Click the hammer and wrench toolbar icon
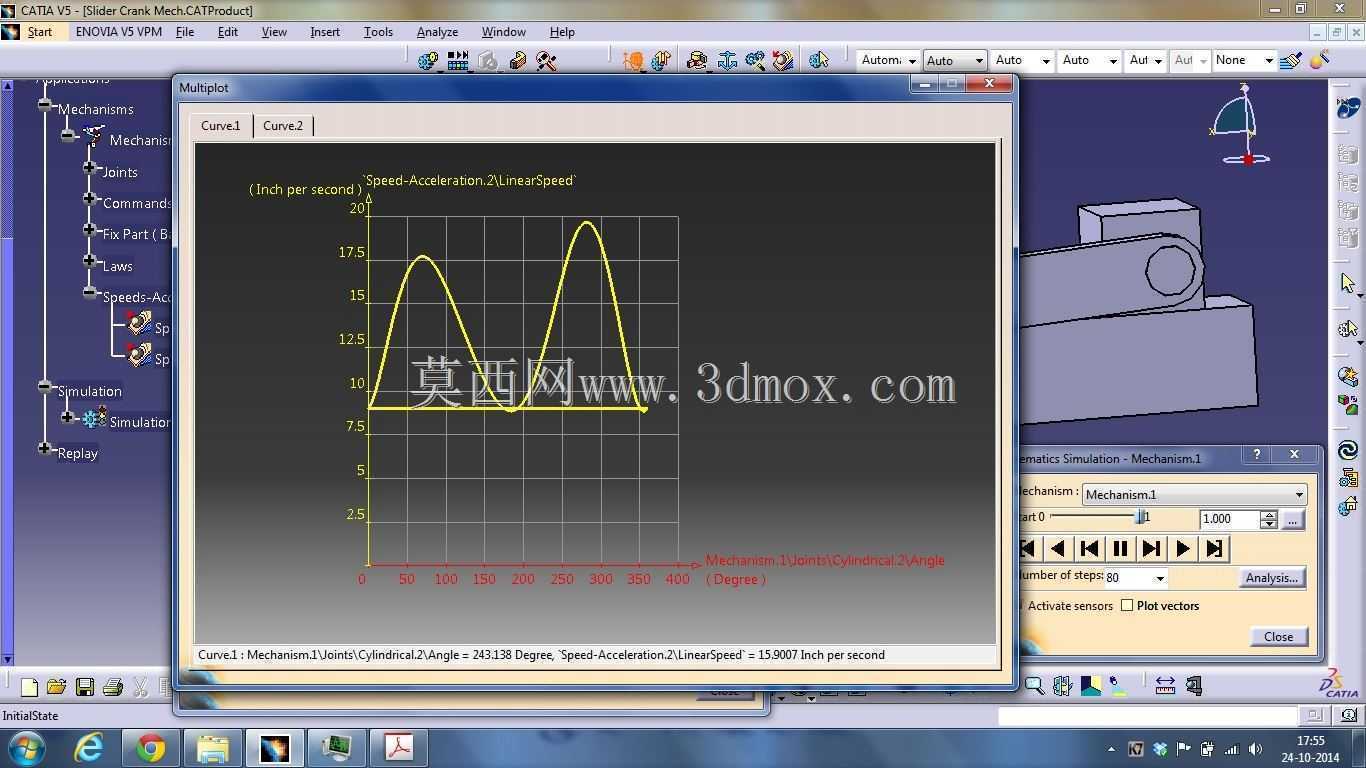The width and height of the screenshot is (1366, 768). [546, 61]
